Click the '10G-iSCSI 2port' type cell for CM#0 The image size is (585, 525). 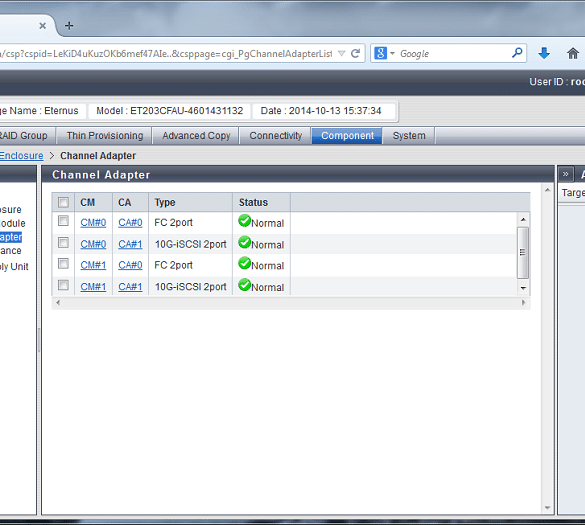tap(191, 244)
